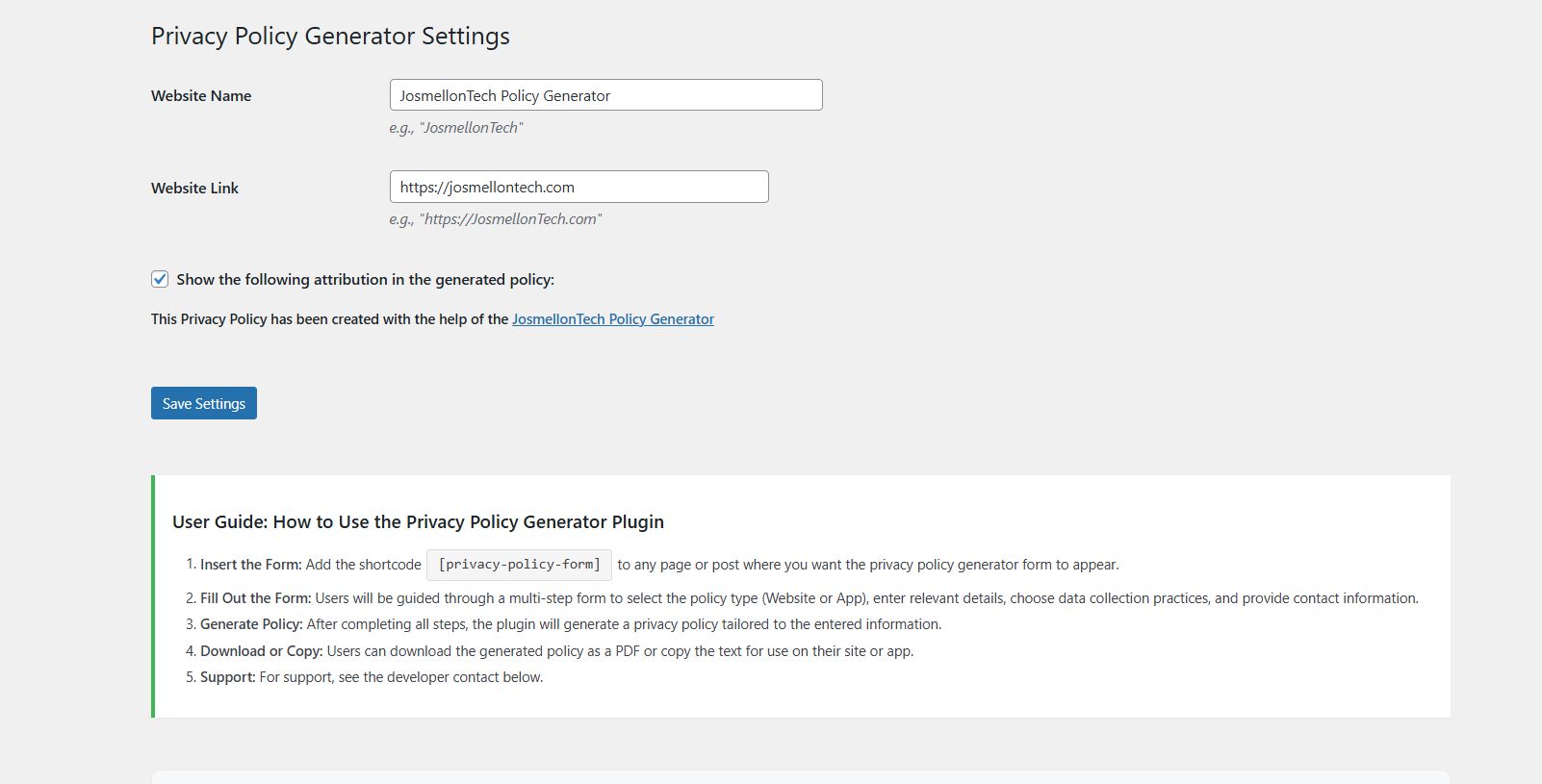Click the 'Show the following attribution' label
The image size is (1542, 784).
(366, 280)
